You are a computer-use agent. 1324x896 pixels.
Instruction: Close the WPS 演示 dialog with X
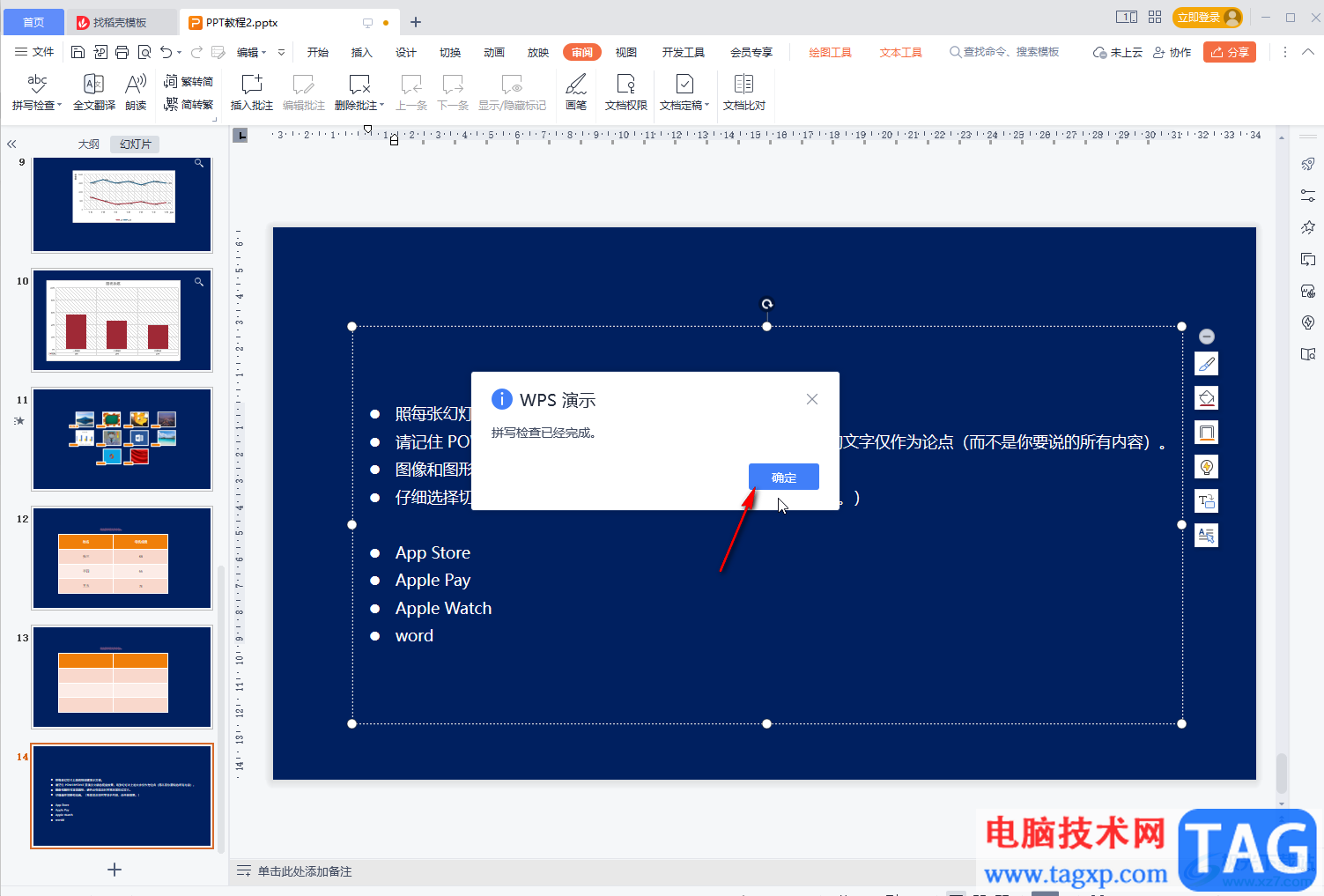[812, 399]
